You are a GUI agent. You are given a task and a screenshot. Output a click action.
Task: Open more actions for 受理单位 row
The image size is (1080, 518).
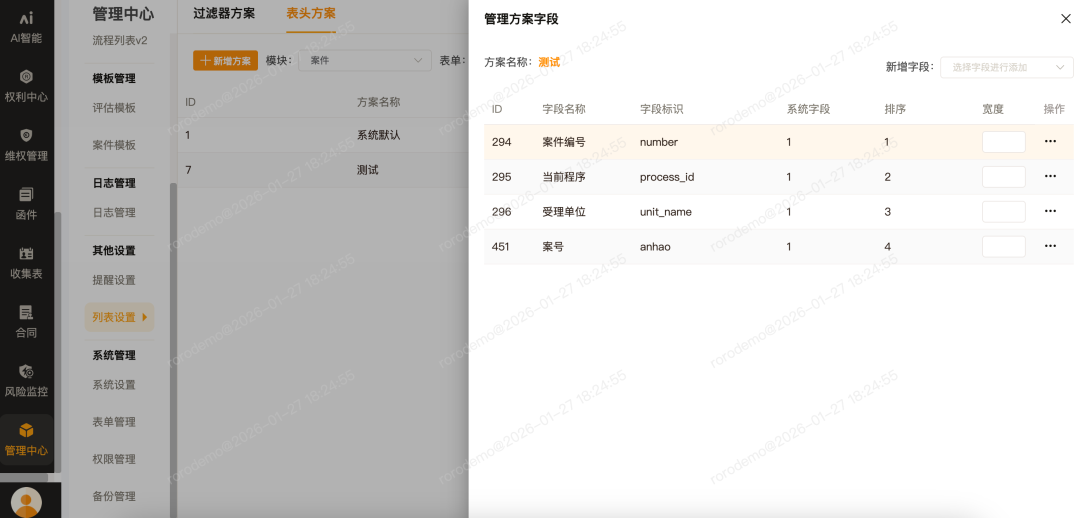point(1050,211)
